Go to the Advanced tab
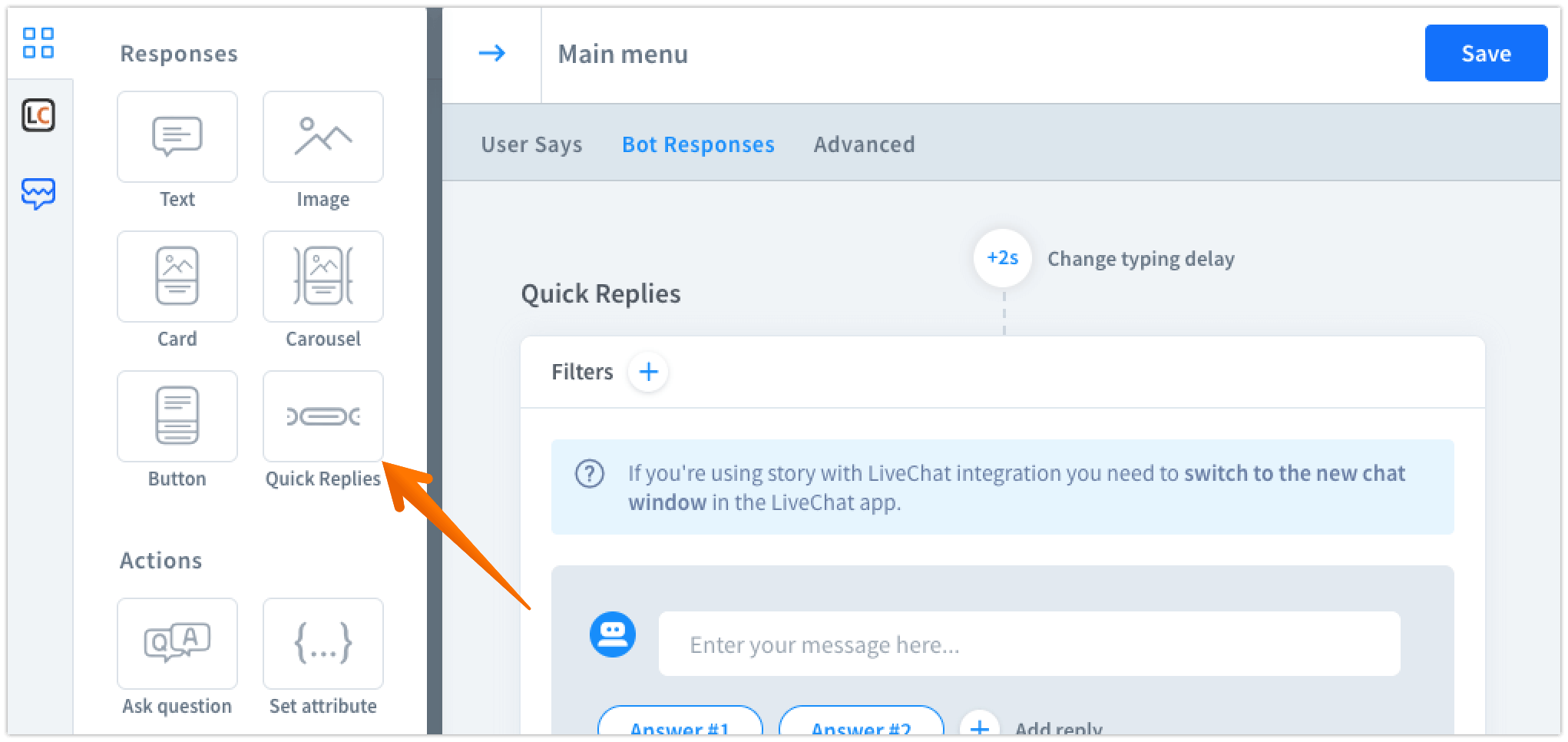Viewport: 1568px width, 742px height. pyautogui.click(x=864, y=144)
